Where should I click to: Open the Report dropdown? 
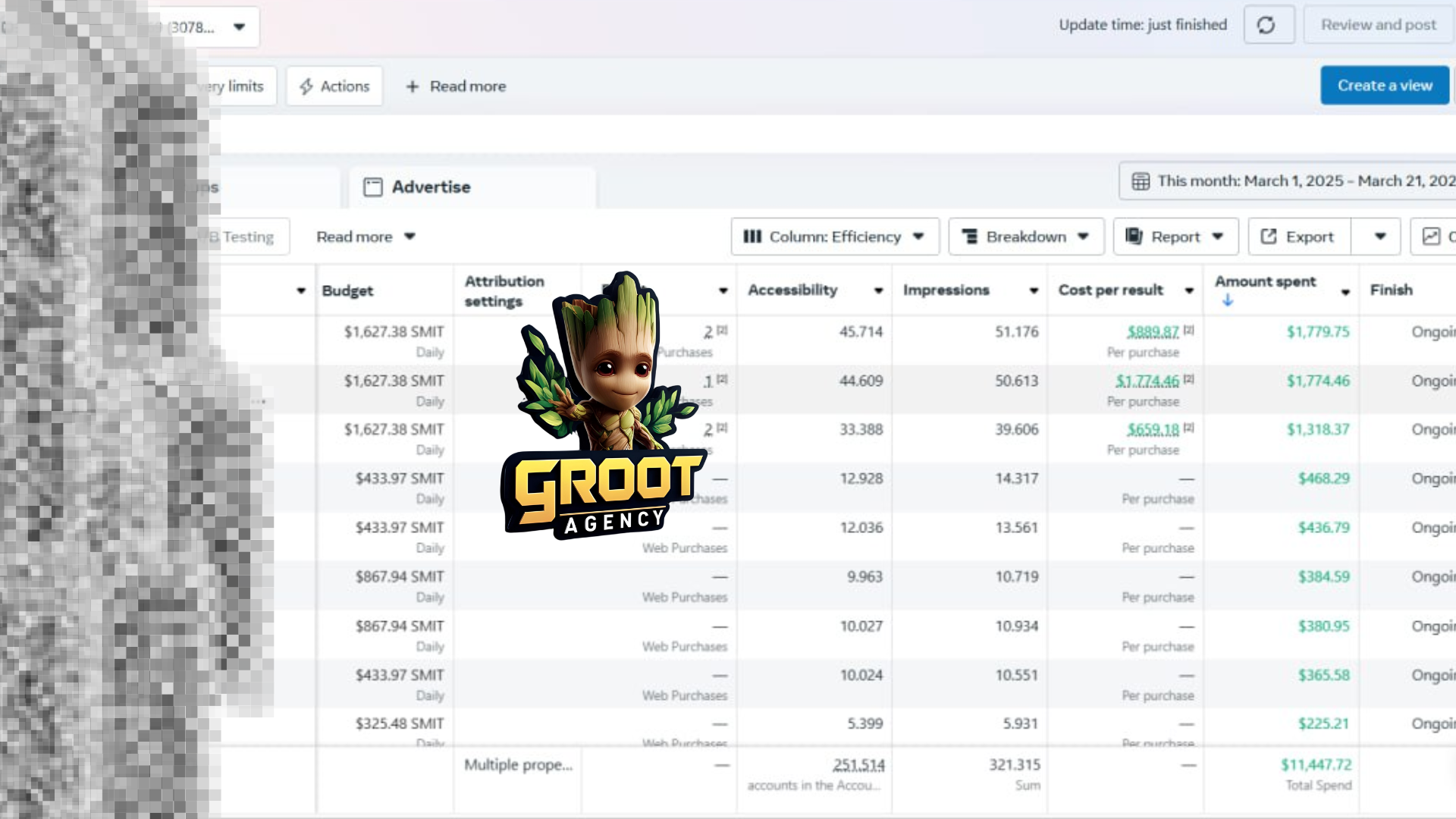[x=1175, y=237]
